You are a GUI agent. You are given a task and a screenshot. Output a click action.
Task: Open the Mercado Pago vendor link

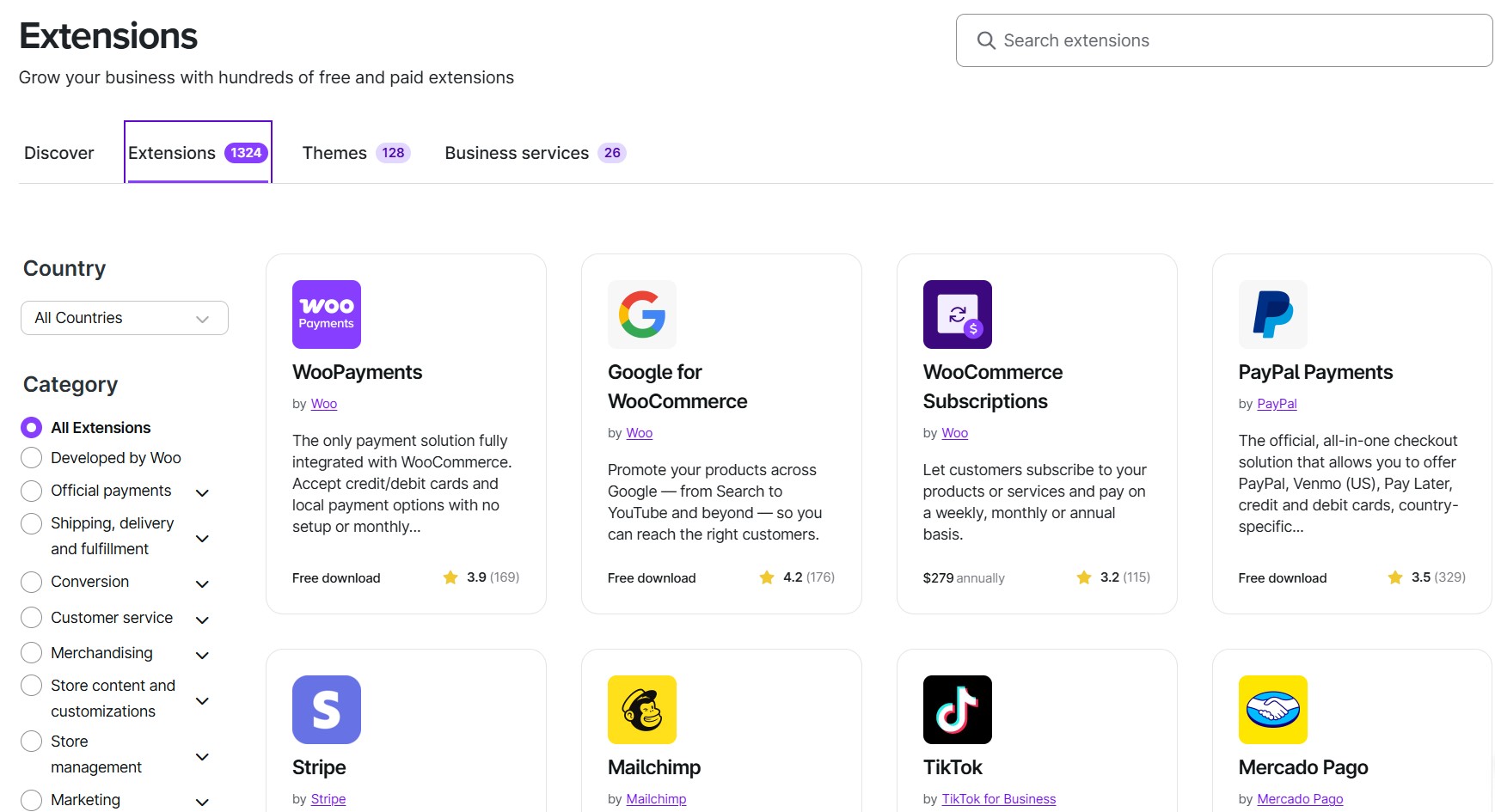tap(1300, 799)
